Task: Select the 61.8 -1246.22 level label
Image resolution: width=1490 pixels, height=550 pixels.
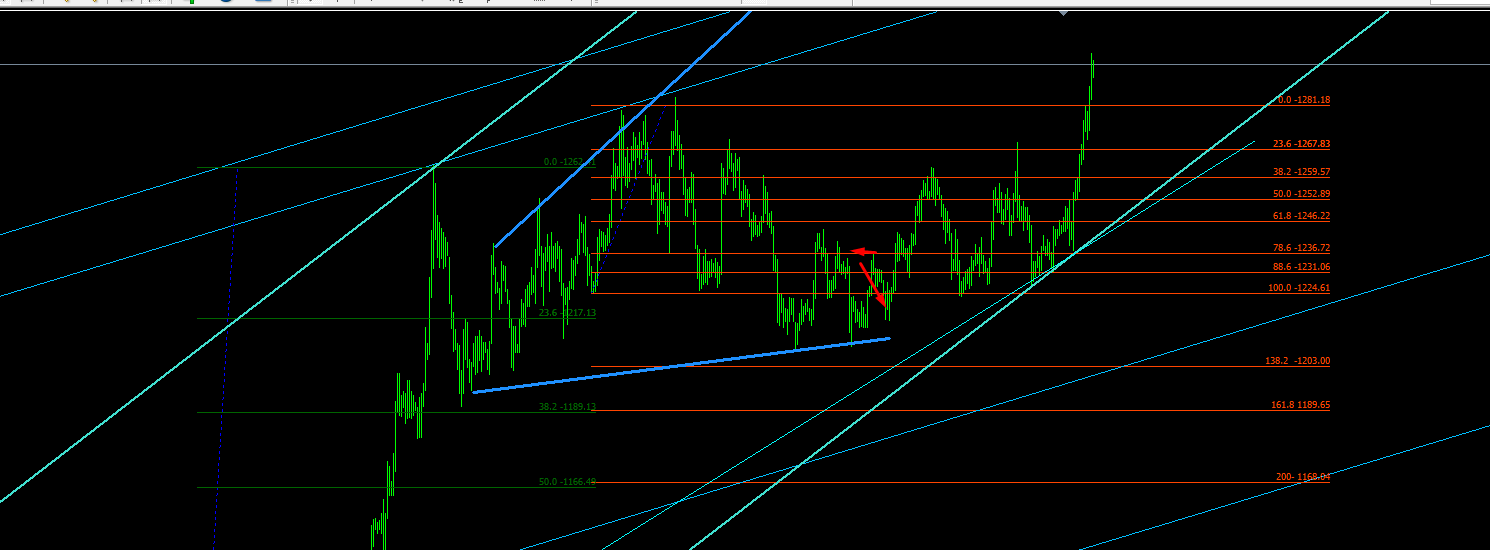Action: tap(1301, 216)
